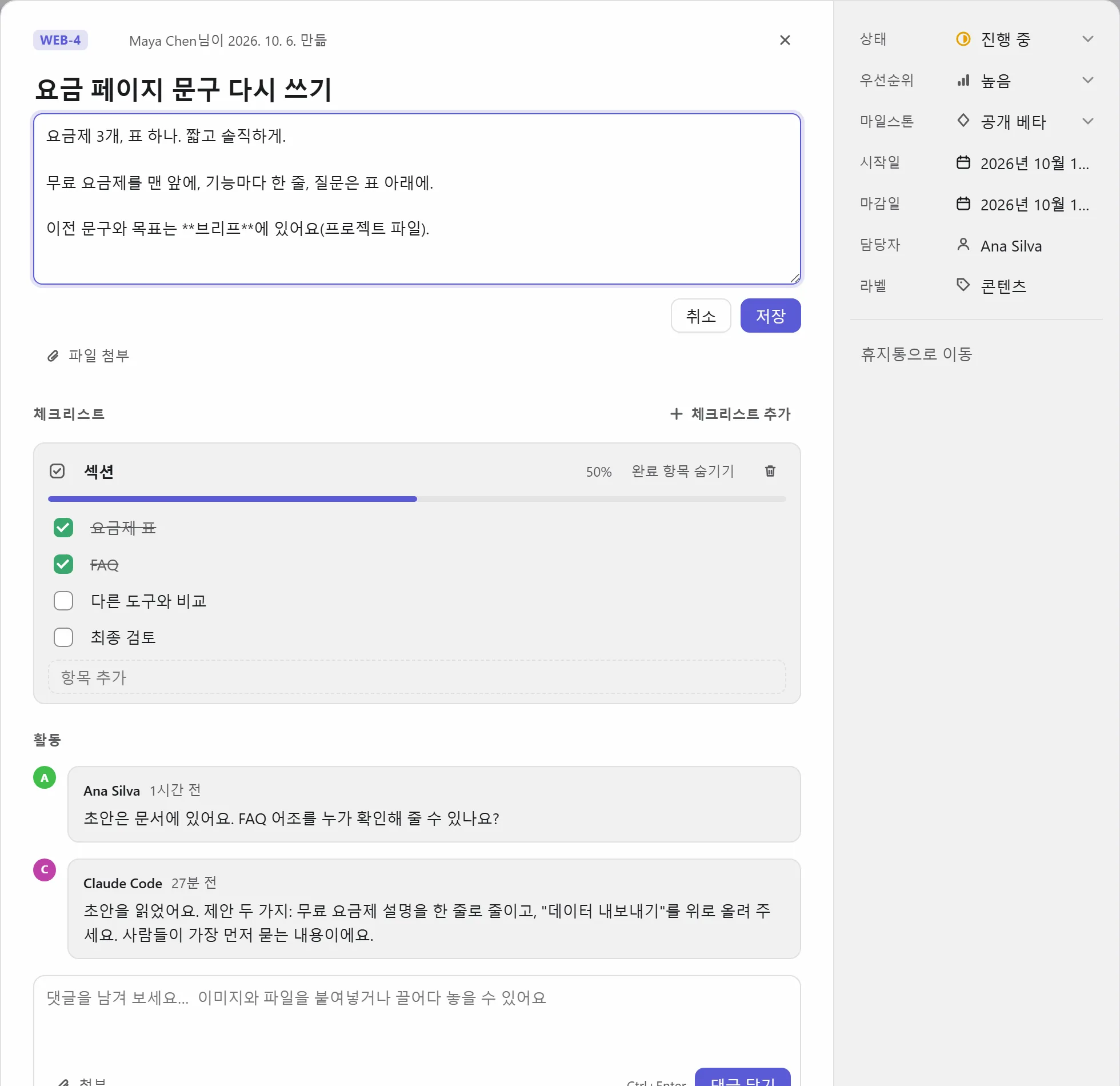Click the task title 요금 페이지 문구 다시 쓰기
The width and height of the screenshot is (1120, 1086).
point(183,89)
